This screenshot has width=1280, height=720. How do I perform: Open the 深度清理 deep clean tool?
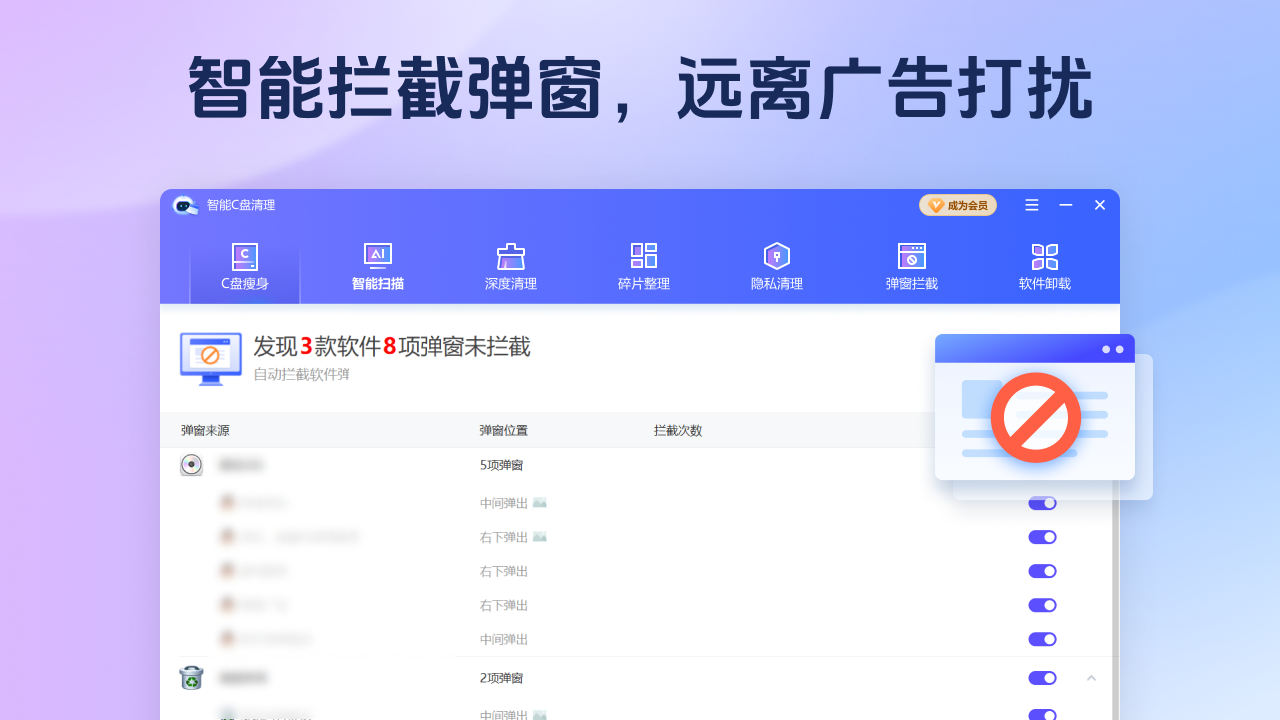click(510, 256)
